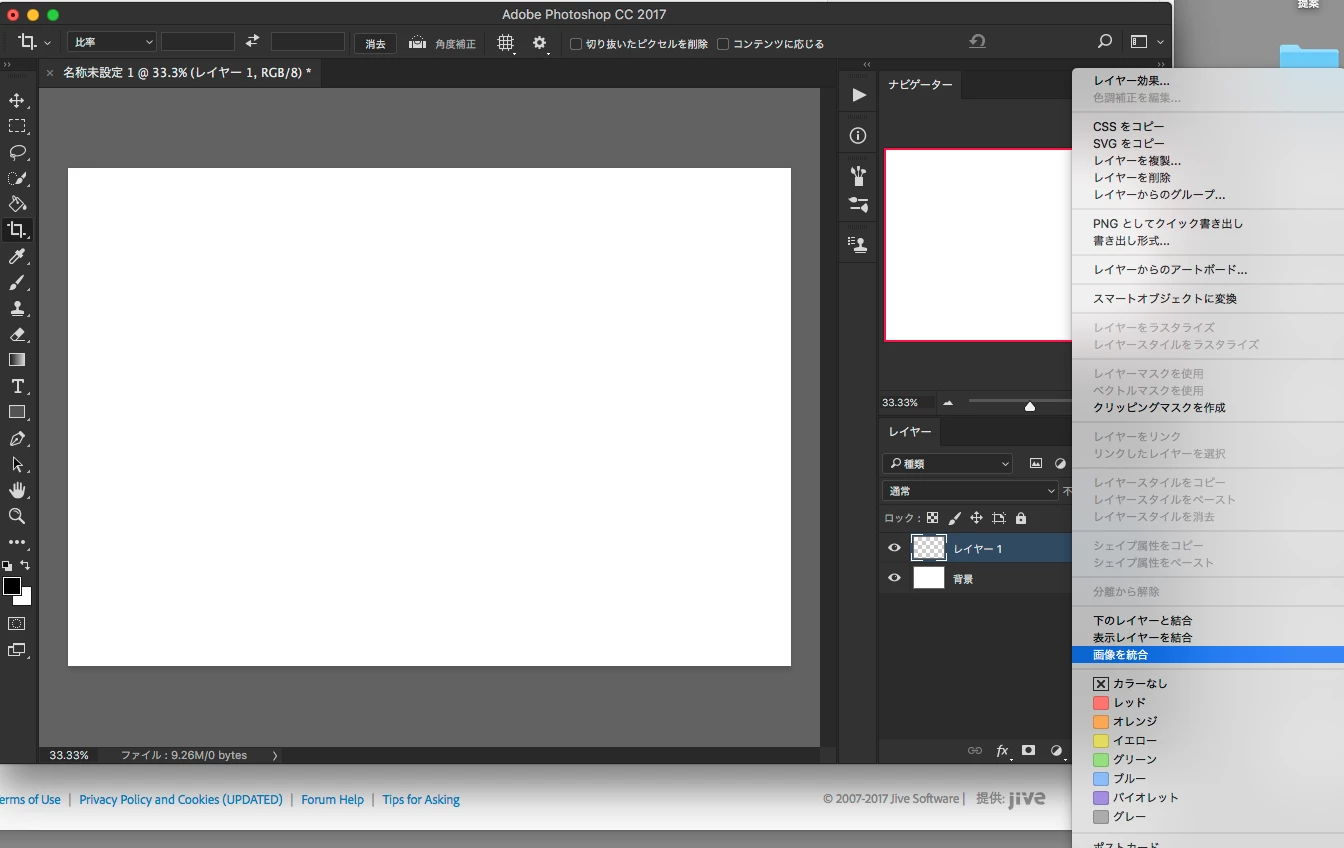Screen dimensions: 1344x848
Task: Select the Hand tool
Action: [x=17, y=490]
